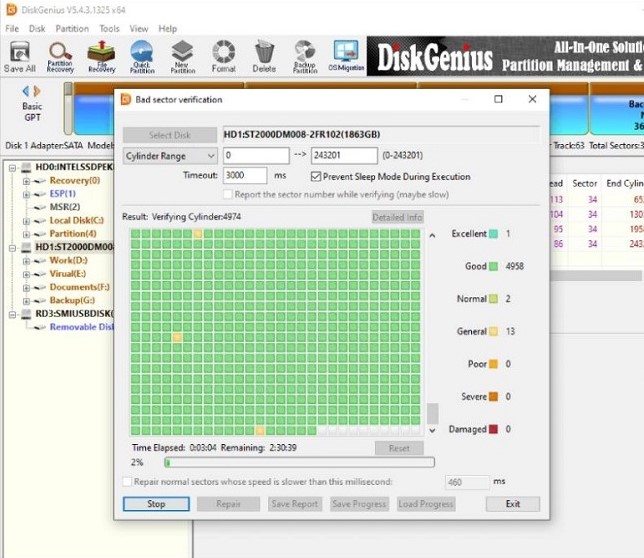
Task: Click the Severe orange legend swatch
Action: [493, 397]
